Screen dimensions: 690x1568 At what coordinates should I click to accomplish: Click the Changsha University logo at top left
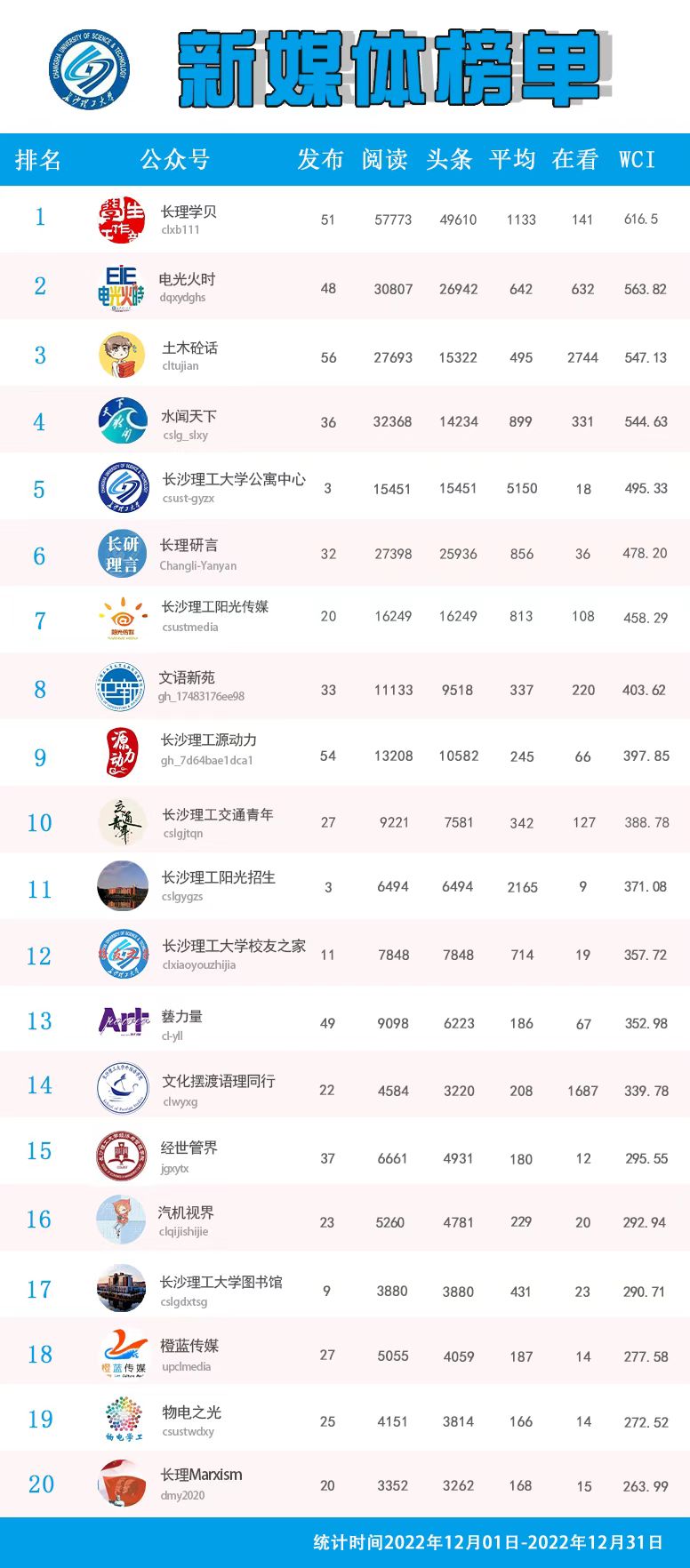point(89,69)
